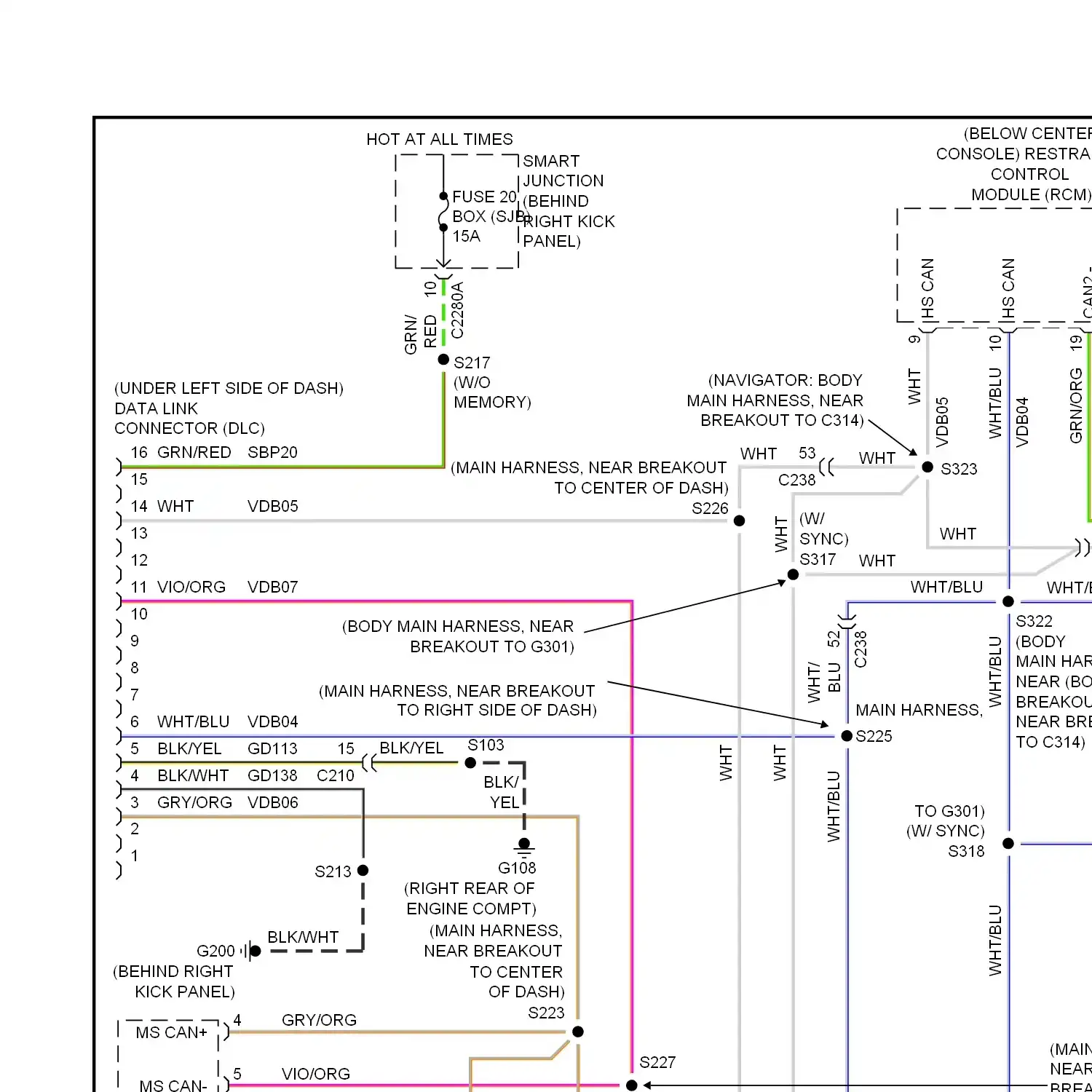Click the "G108" ground label
This screenshot has width=1092, height=1092.
(517, 868)
